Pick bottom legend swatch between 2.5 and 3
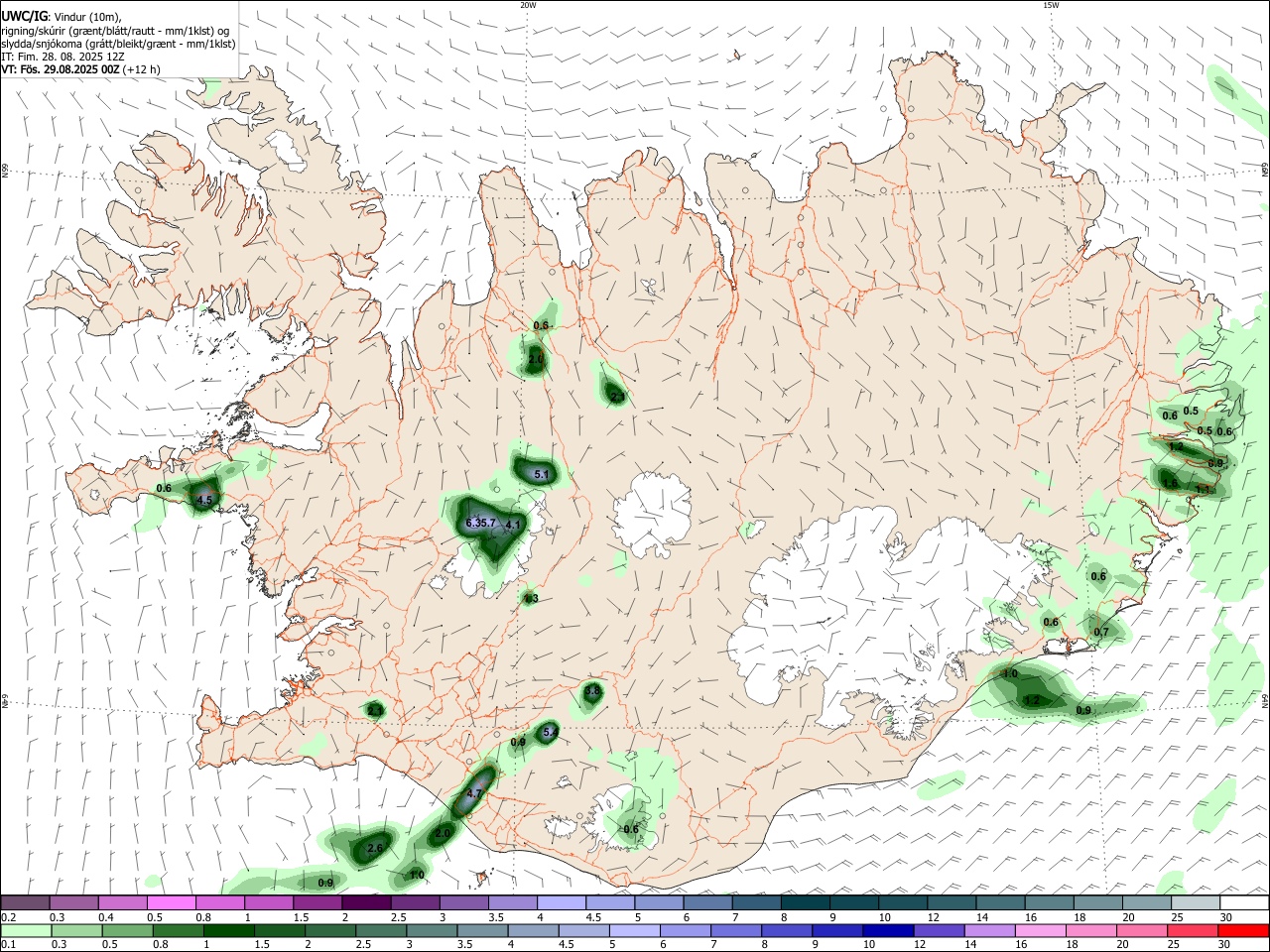 (382, 930)
